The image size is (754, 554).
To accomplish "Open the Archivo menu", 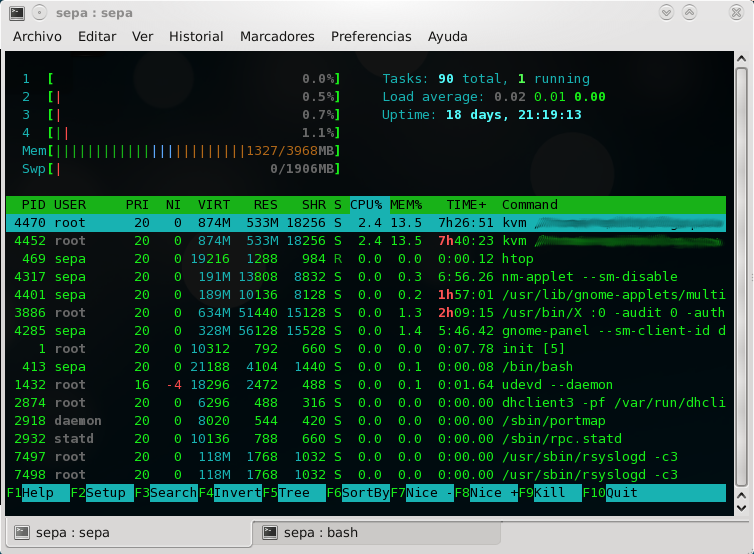I will click(37, 37).
